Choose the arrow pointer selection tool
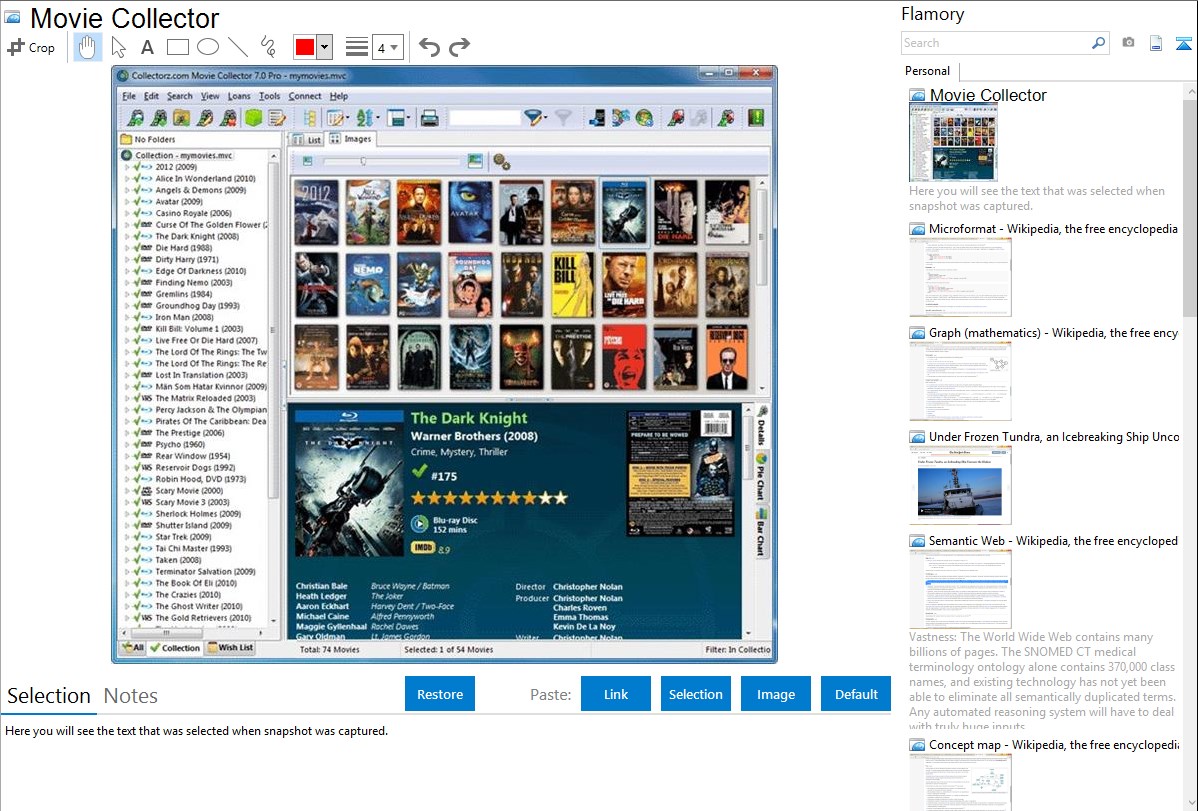 (118, 47)
